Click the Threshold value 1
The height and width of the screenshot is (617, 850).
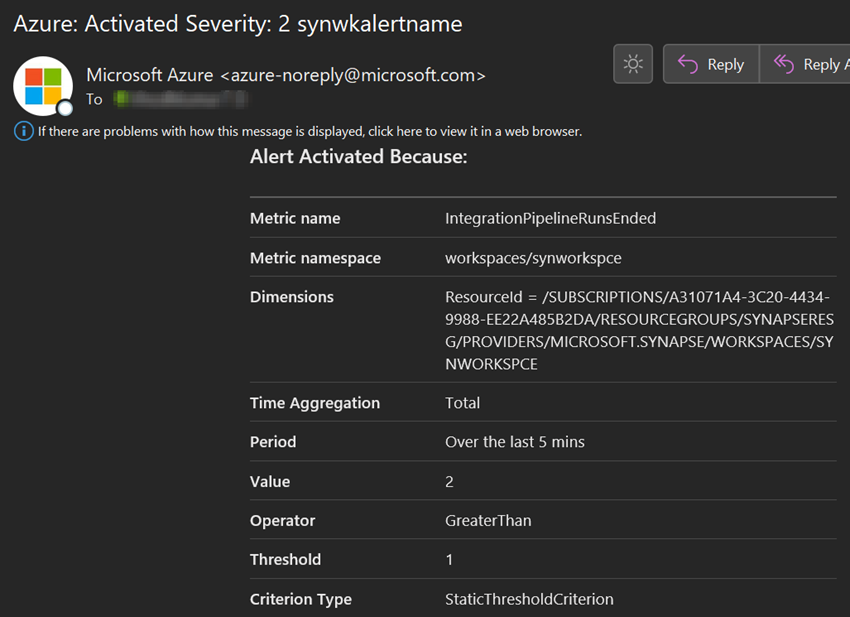click(x=449, y=559)
